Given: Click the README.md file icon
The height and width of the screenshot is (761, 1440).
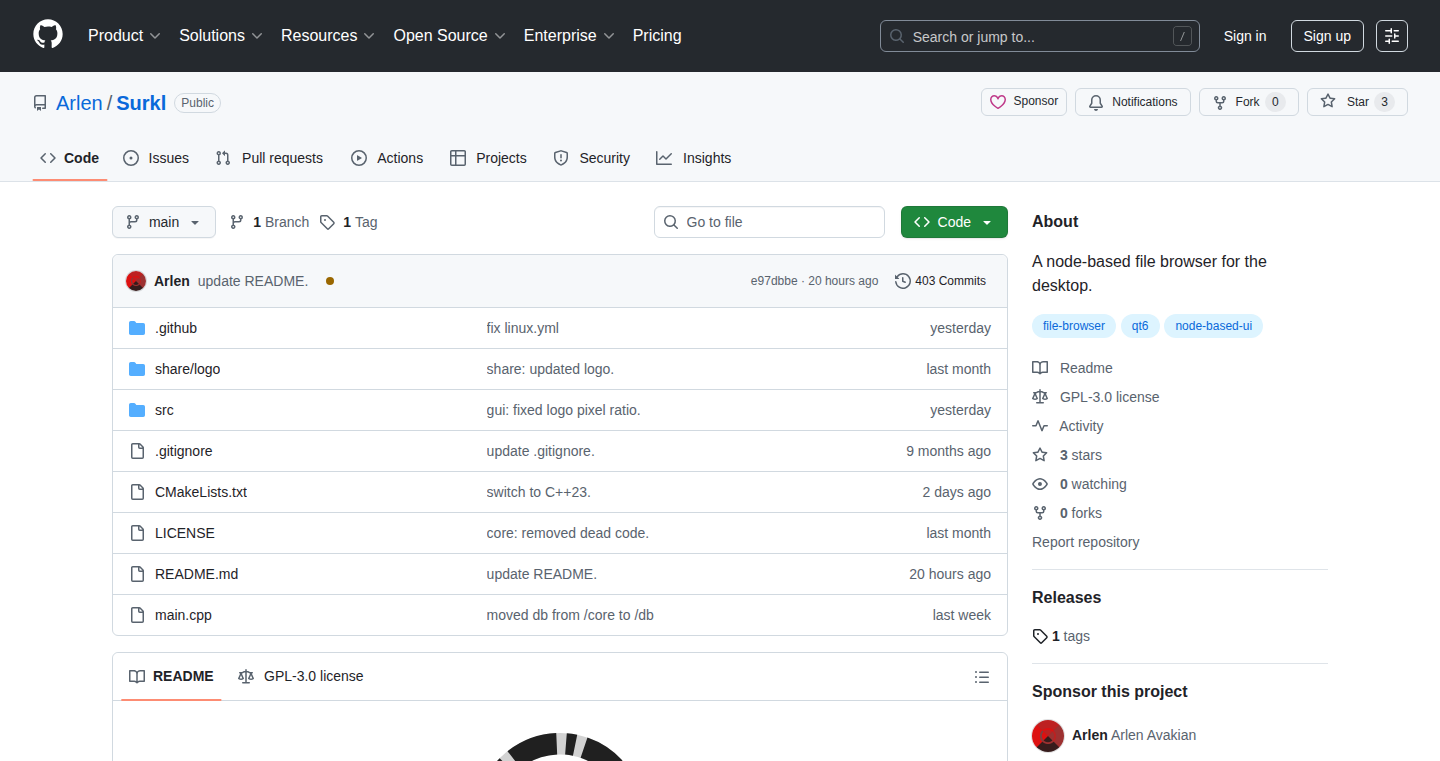Looking at the screenshot, I should coord(137,574).
